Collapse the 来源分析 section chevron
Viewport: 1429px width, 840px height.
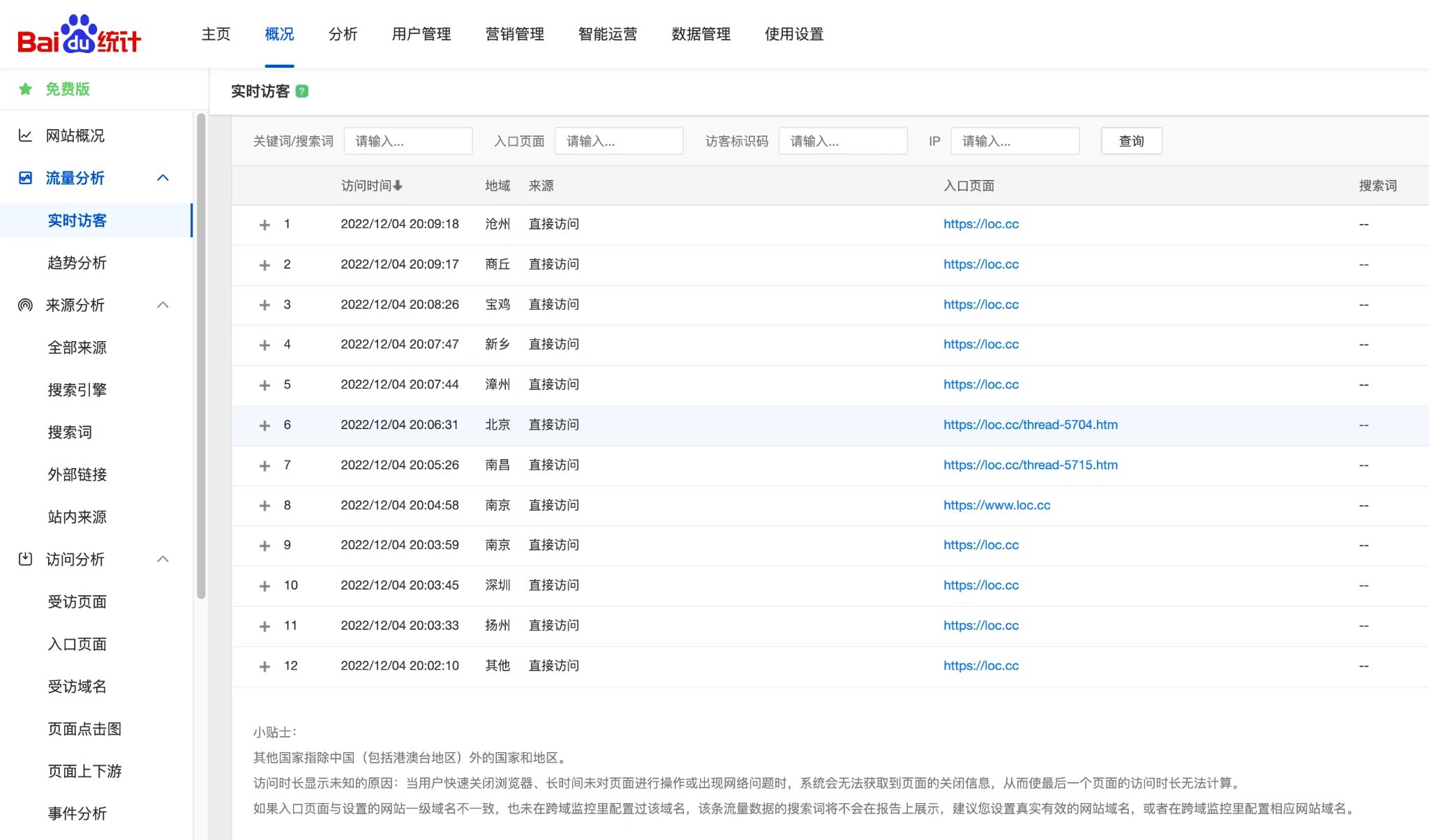pos(163,305)
